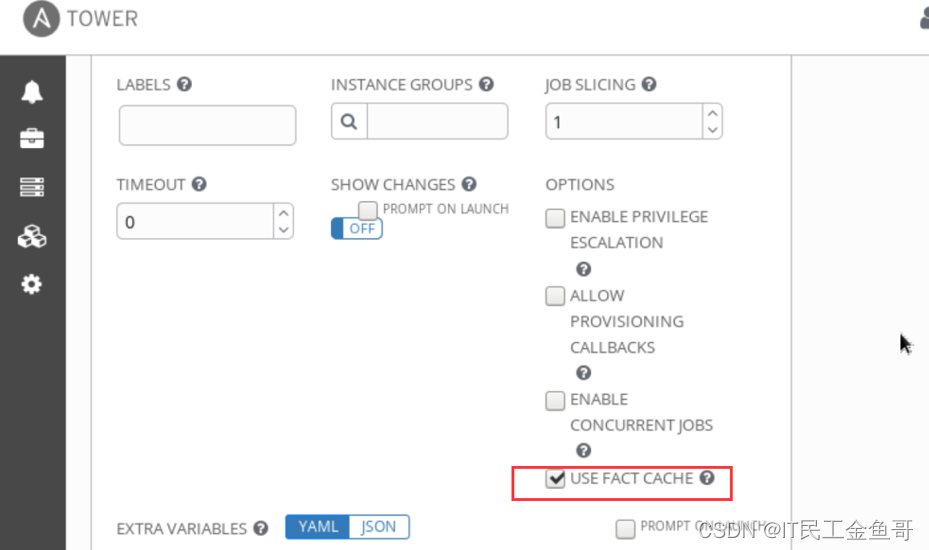Click the Ansible Tower logo
The width and height of the screenshot is (929, 550).
41,18
